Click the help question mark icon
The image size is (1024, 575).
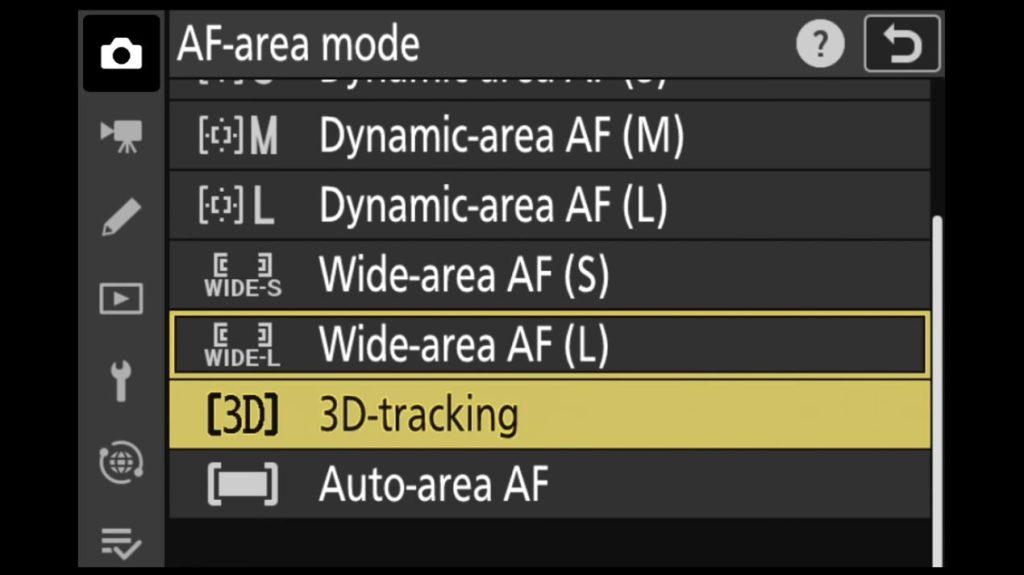(820, 46)
